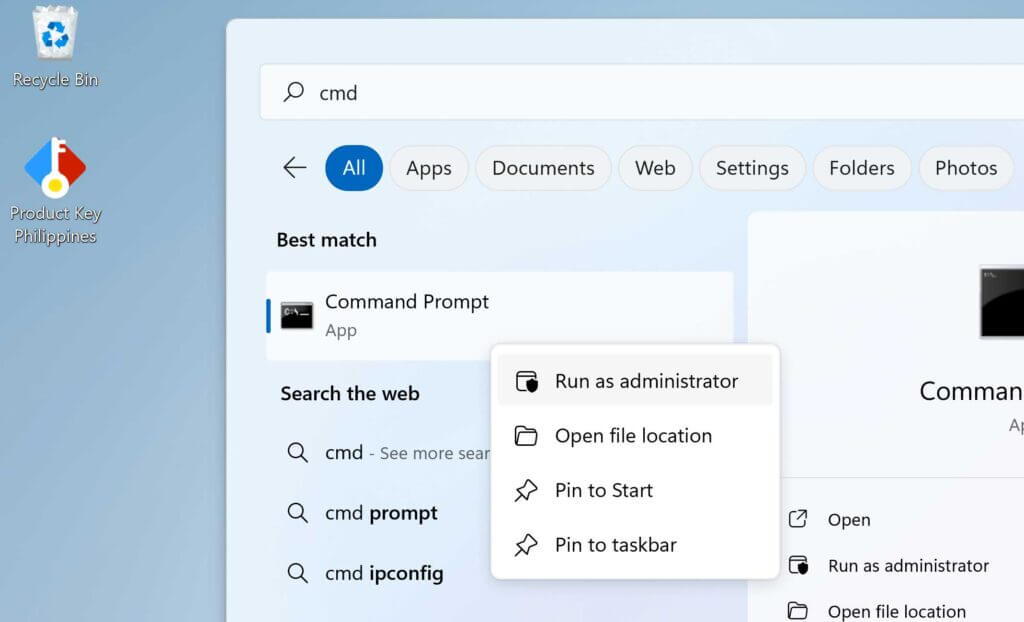The image size is (1024, 622).
Task: Click magnifier icon next to cmd prompt
Action: click(x=298, y=513)
